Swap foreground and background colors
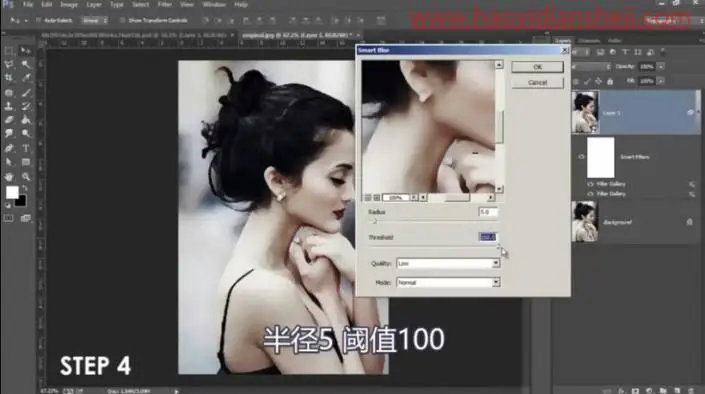 pyautogui.click(x=24, y=188)
